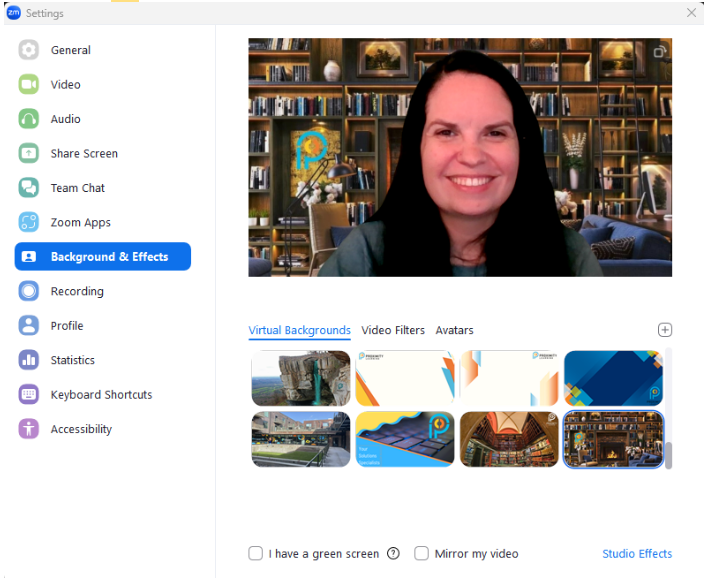Toggle the "Mirror my video" checkbox
This screenshot has width=708, height=583.
click(422, 553)
